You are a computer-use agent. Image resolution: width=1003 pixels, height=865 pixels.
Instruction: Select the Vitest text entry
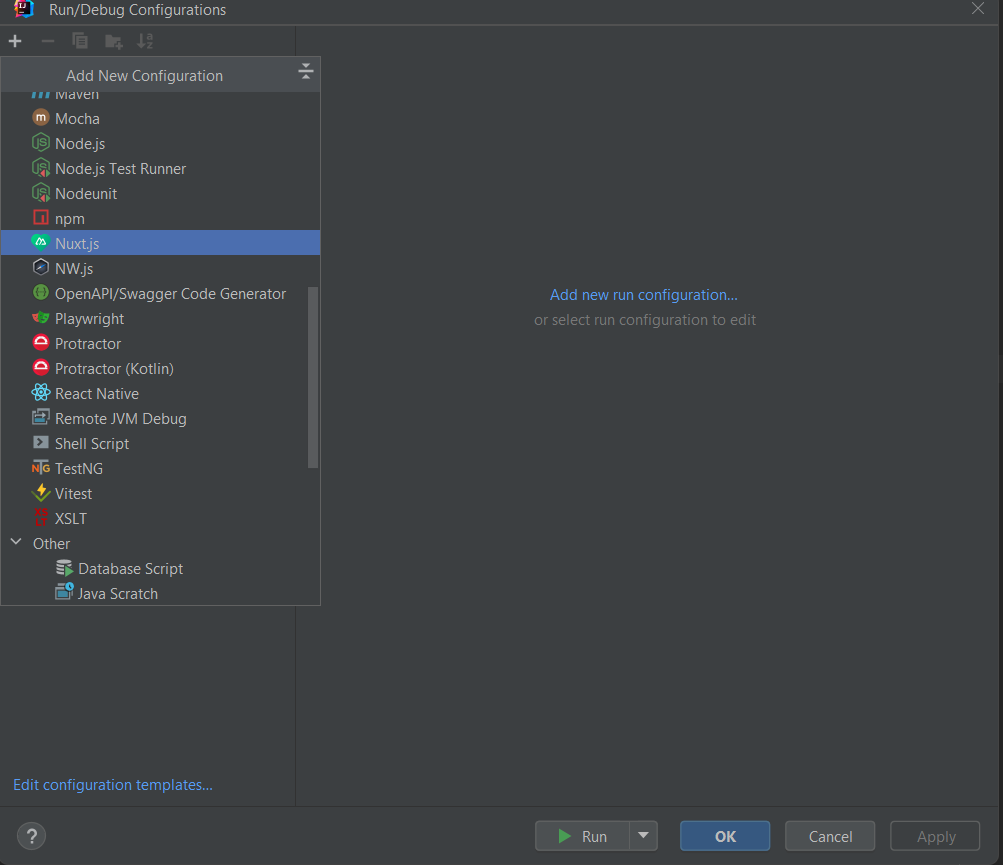pos(74,493)
